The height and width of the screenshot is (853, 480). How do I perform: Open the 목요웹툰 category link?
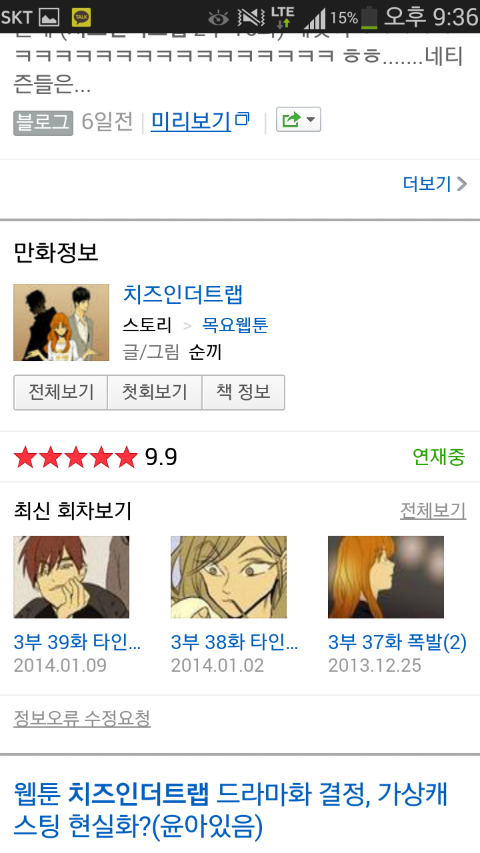click(235, 325)
